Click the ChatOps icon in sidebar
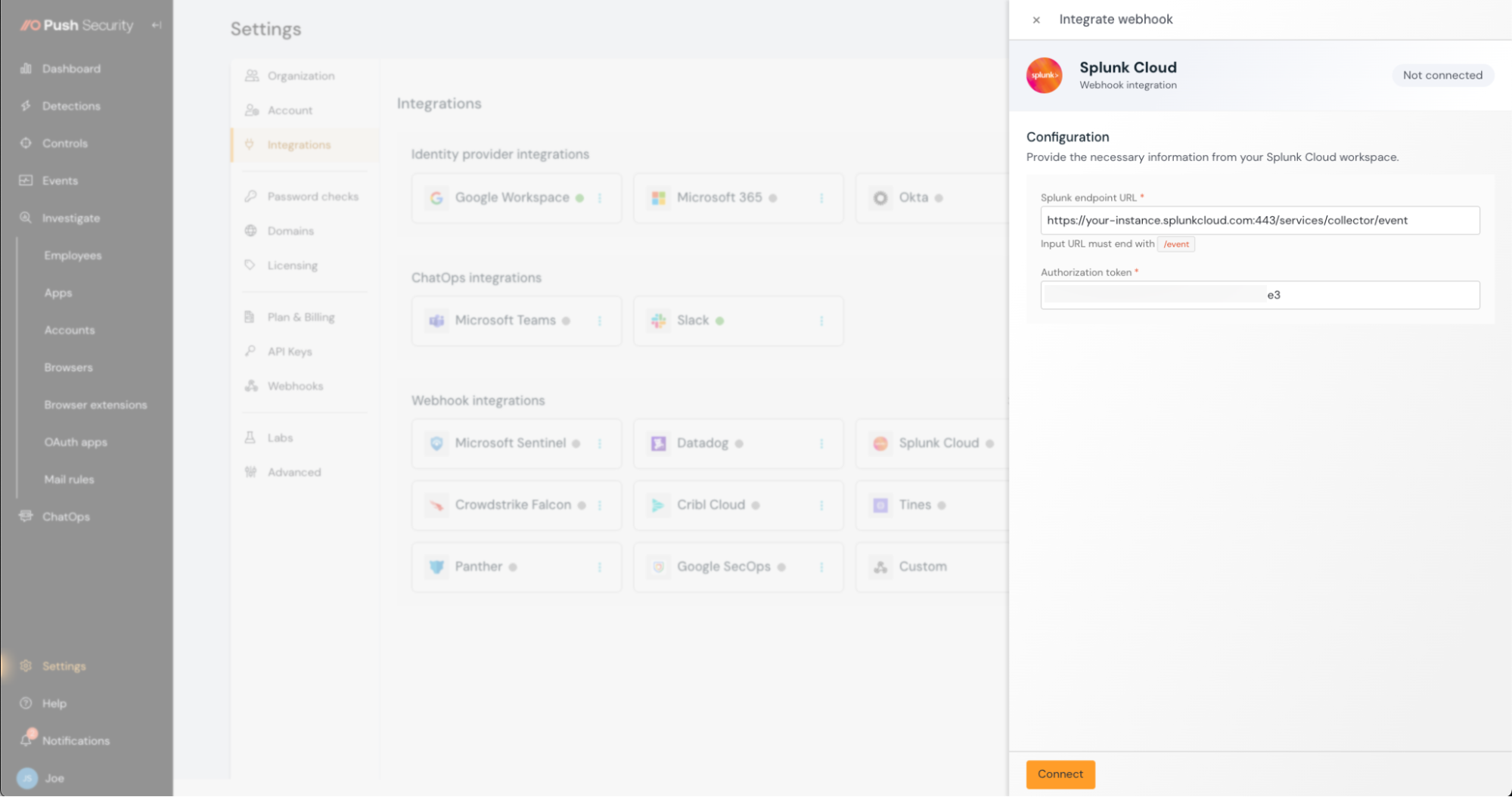Screen dimensions: 1512x797 point(26,516)
